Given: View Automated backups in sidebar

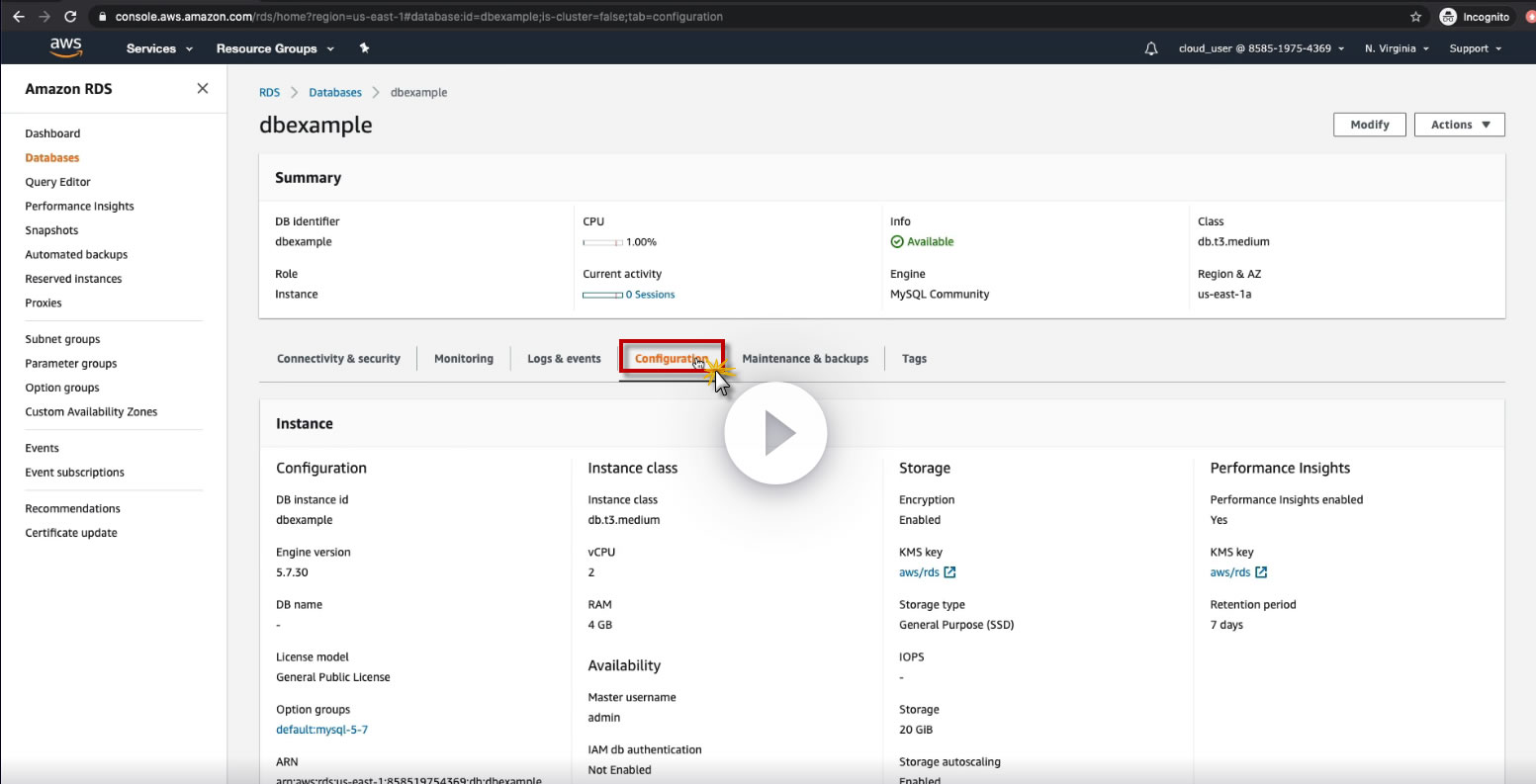Looking at the screenshot, I should [76, 254].
